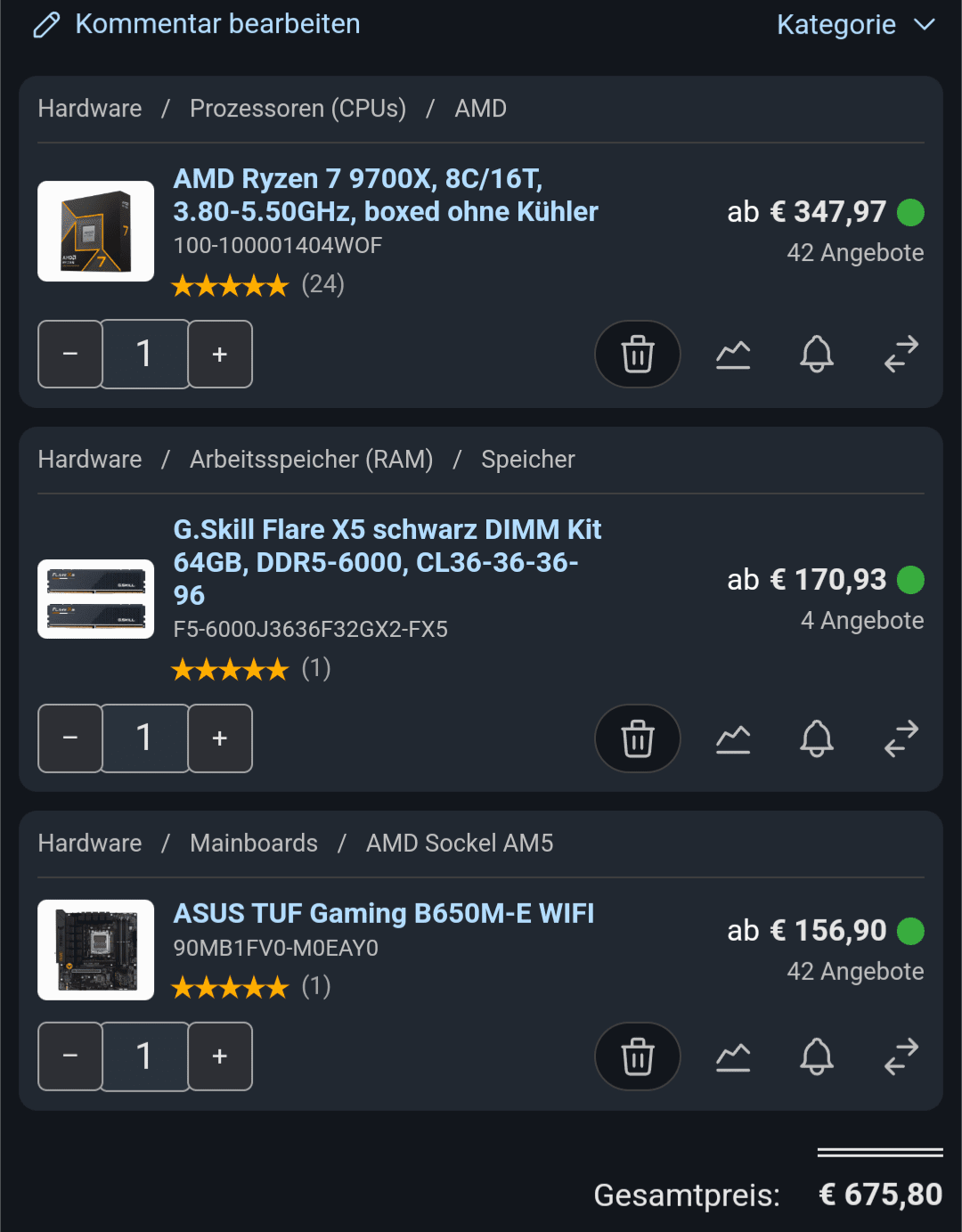This screenshot has height=1232, width=962.
Task: Open price history for Ryzen 7 9700X
Action: pos(733,355)
